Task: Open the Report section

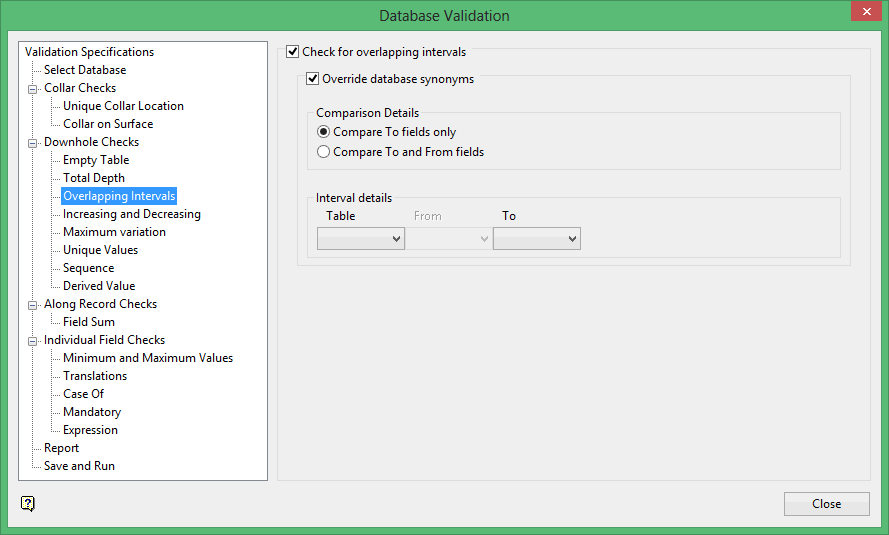Action: point(61,448)
